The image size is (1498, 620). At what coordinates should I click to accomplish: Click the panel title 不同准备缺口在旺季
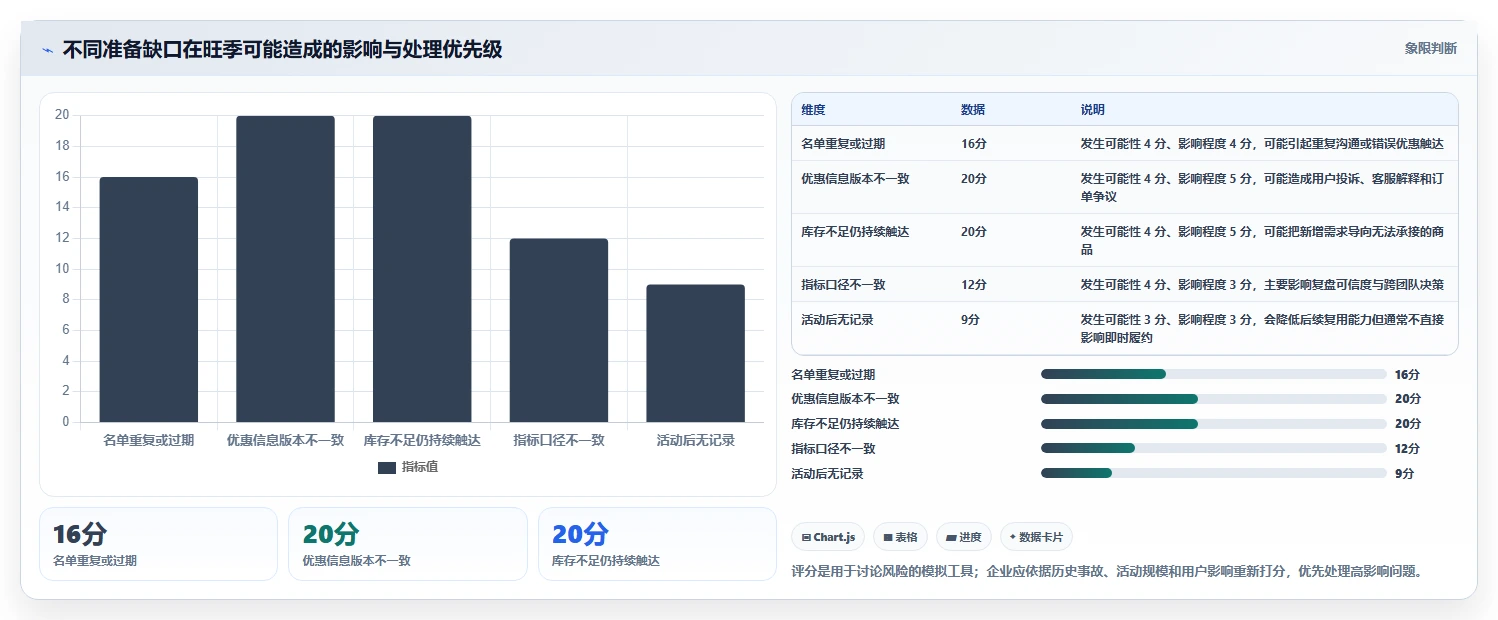click(x=282, y=49)
